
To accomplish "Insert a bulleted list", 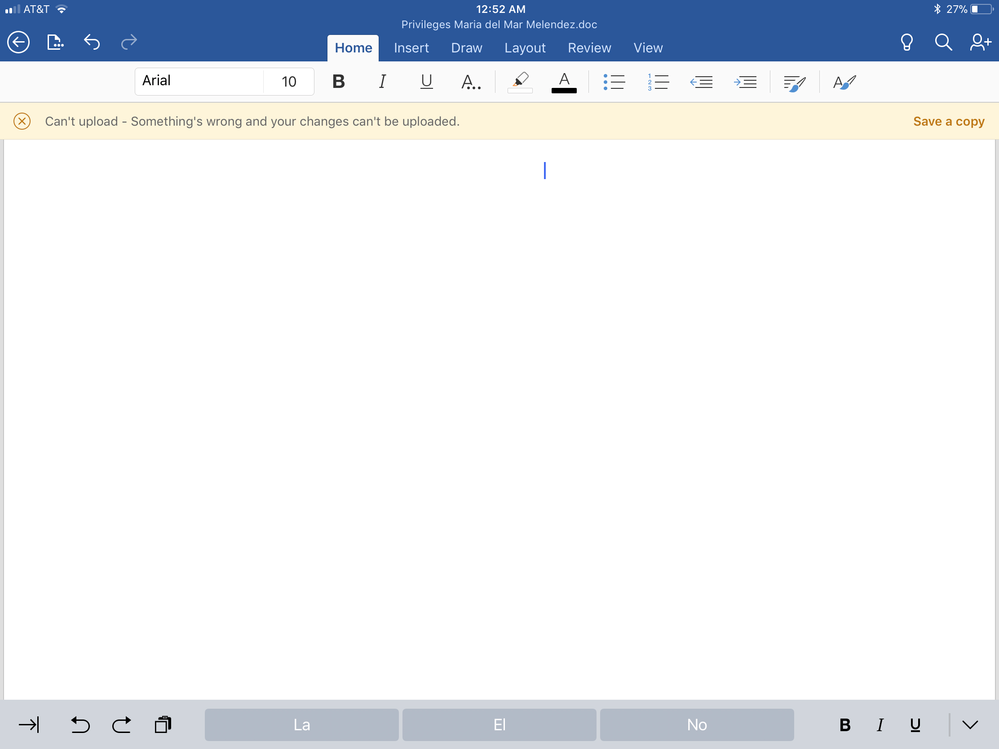I will (614, 82).
